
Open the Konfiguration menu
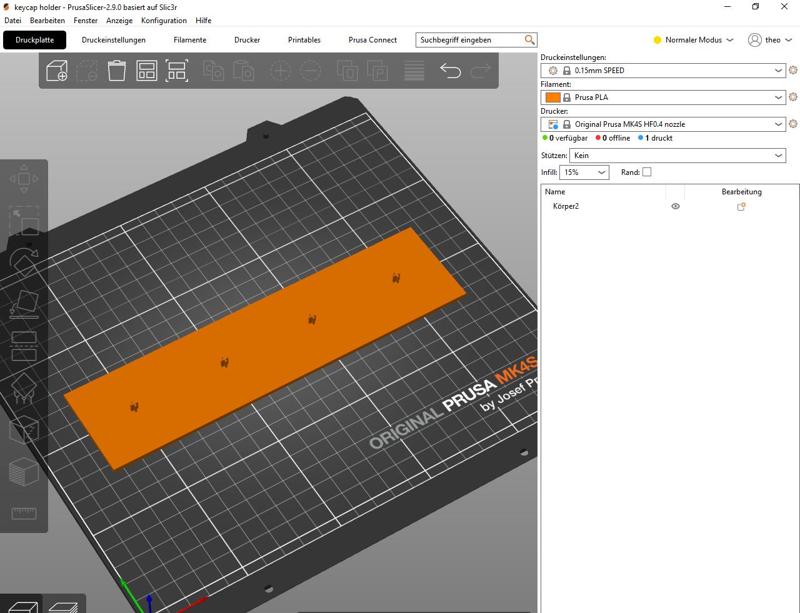(x=164, y=20)
